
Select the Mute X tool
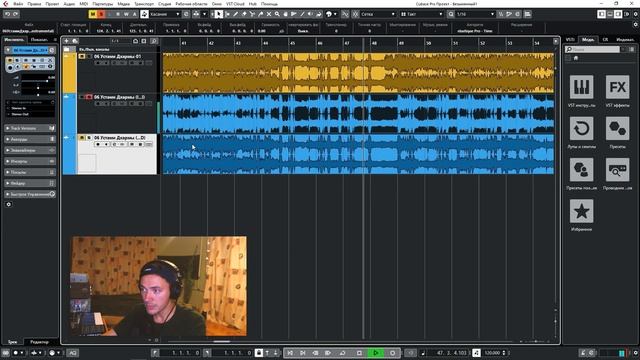[269, 14]
